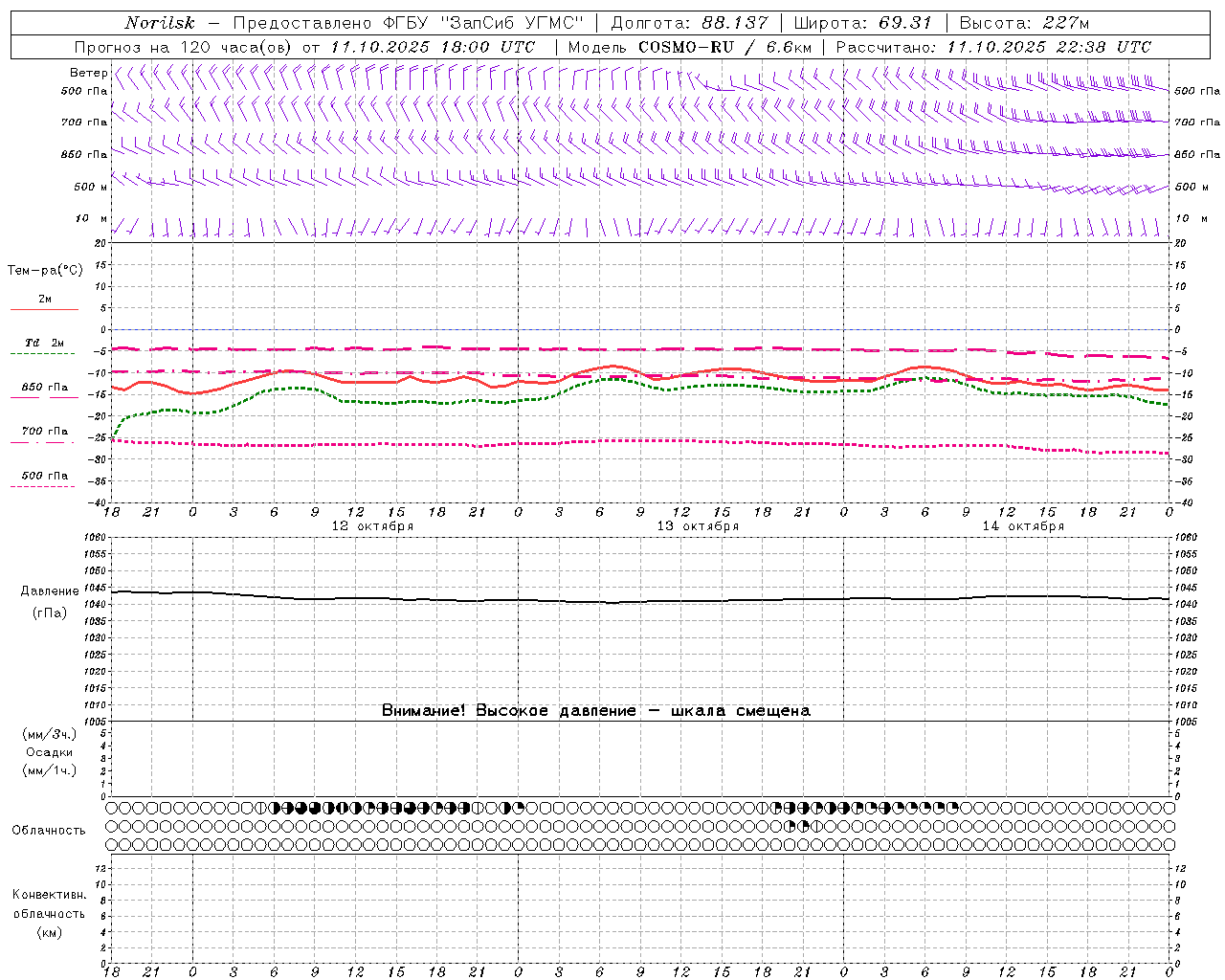Select the model name COSMO-RU / 6.6км
Screen dimensions: 1225x980
tap(724, 47)
